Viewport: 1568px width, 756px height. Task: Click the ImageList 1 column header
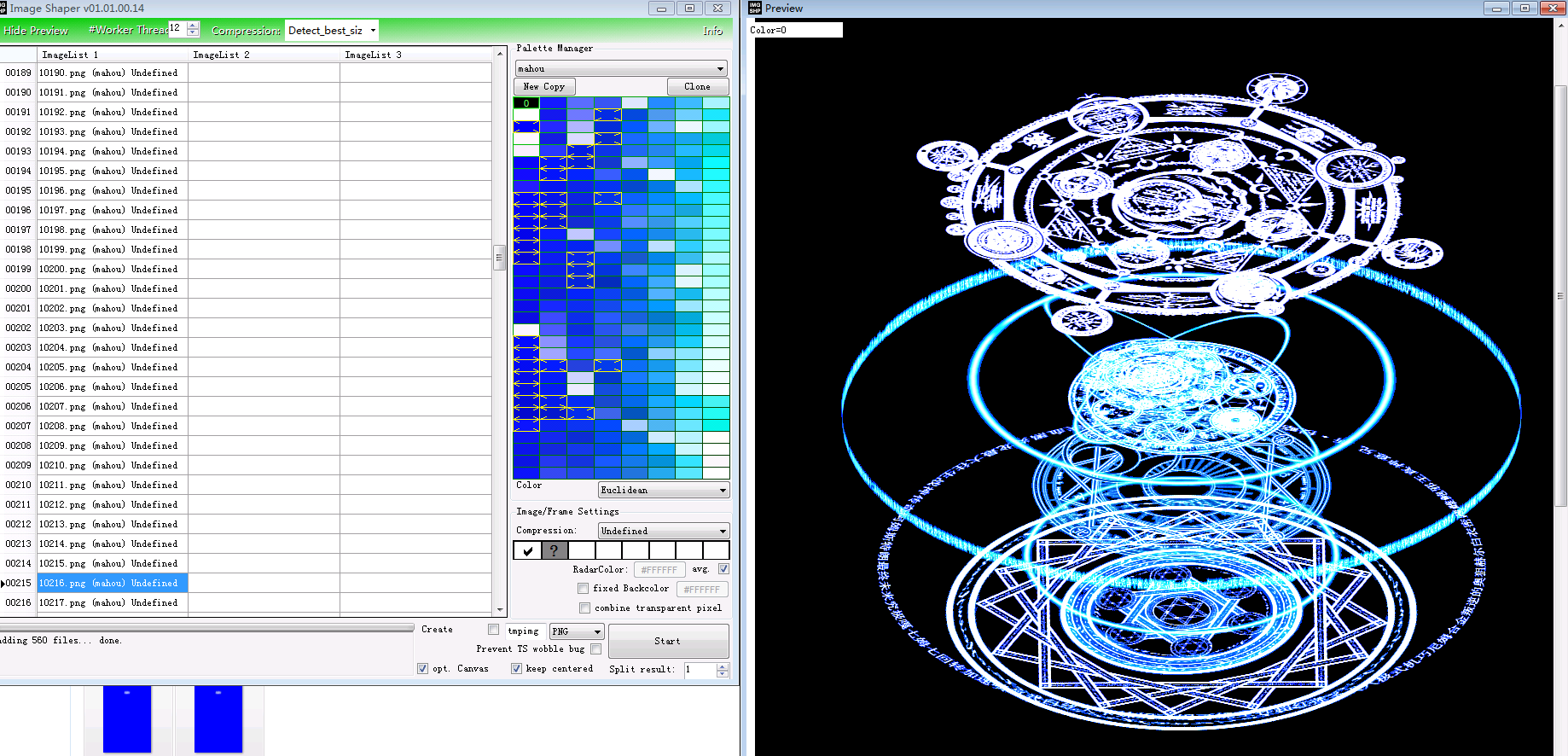pos(113,55)
